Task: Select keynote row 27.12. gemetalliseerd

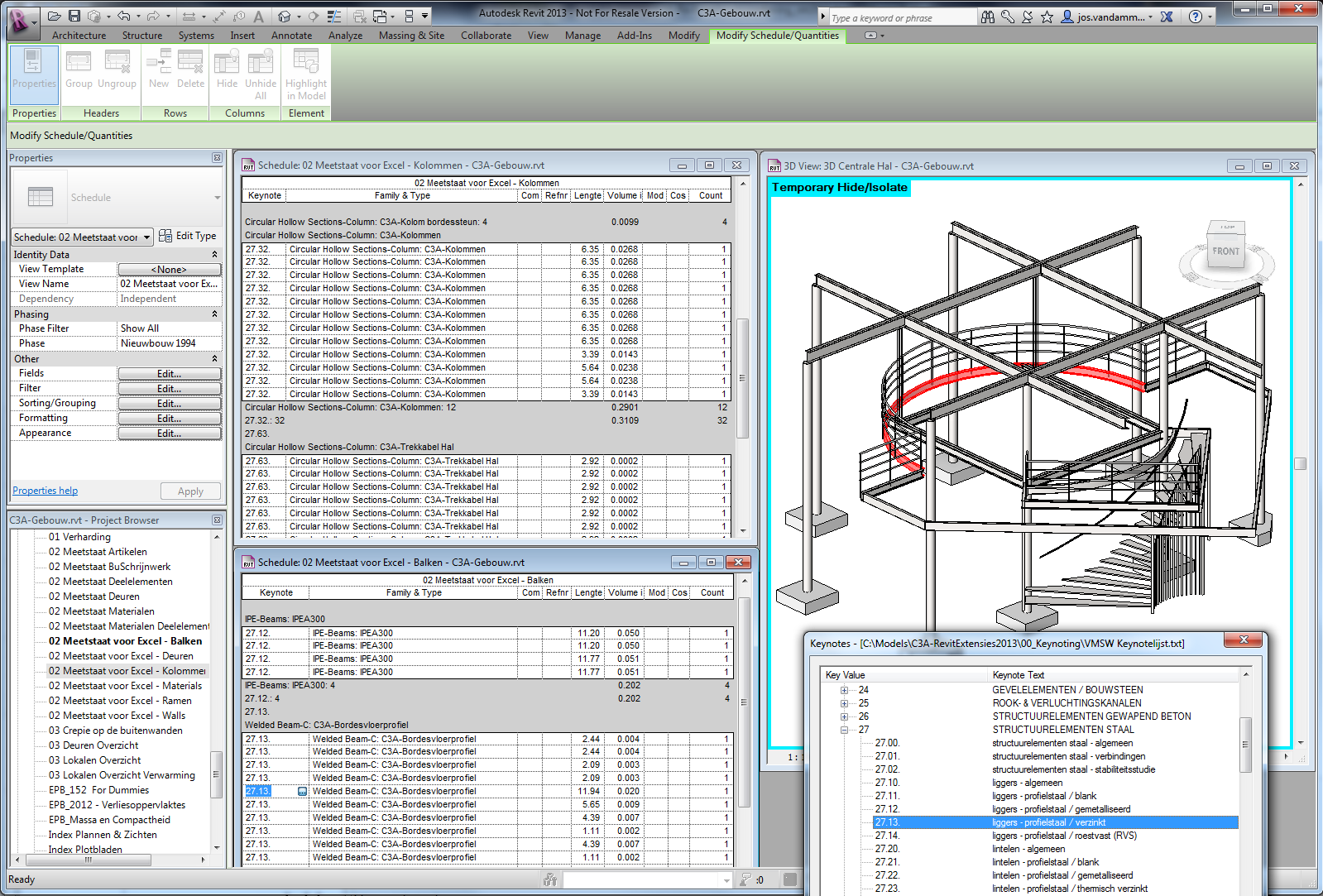Action: tap(1055, 809)
